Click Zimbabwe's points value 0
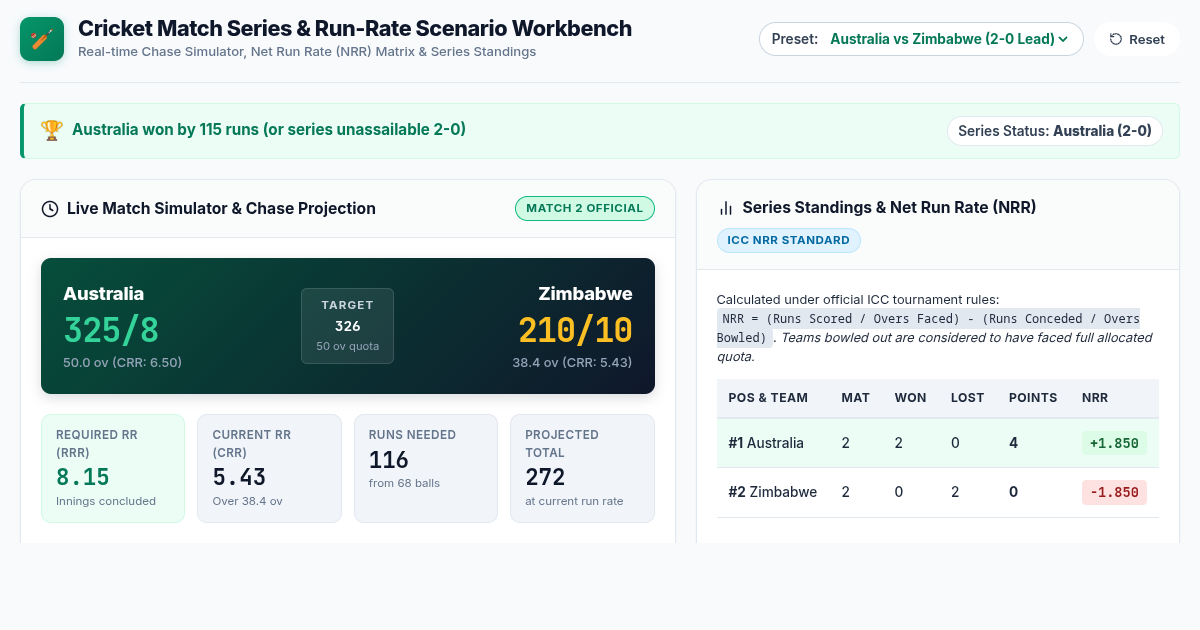Image resolution: width=1200 pixels, height=630 pixels. click(x=1013, y=492)
